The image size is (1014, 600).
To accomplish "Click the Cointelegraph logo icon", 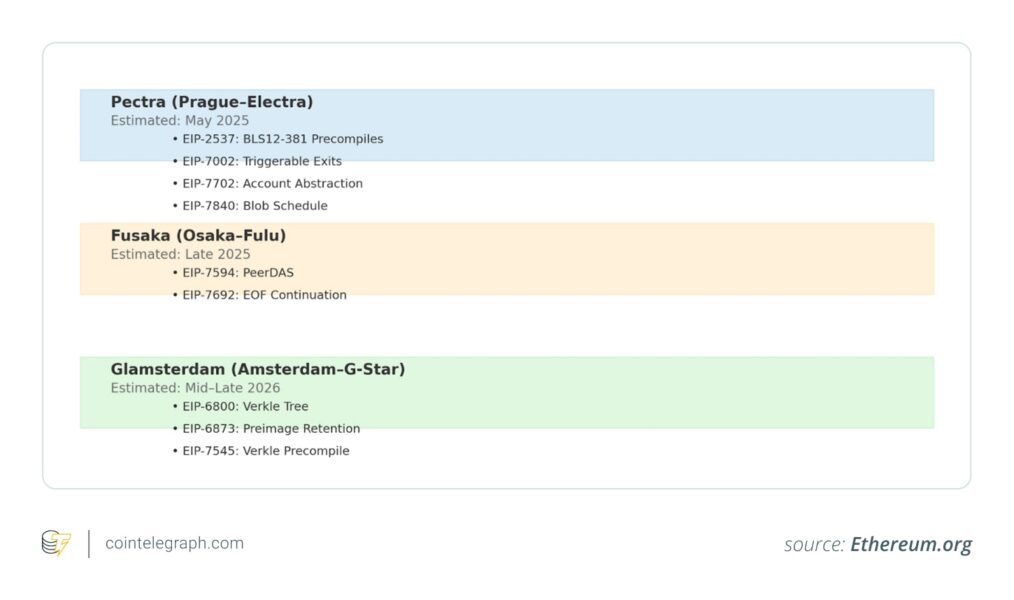I will point(56,543).
